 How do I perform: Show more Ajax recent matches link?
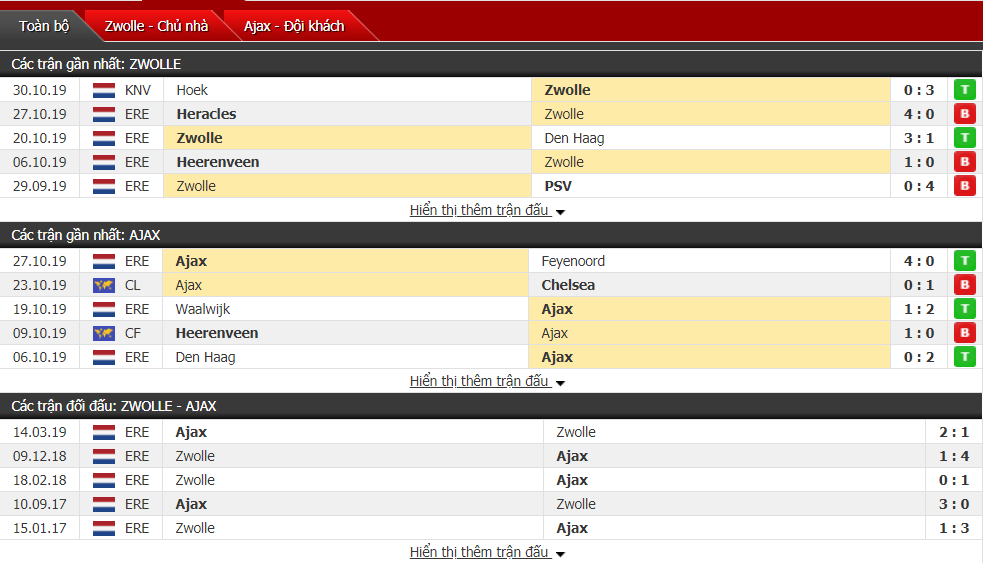[x=480, y=381]
